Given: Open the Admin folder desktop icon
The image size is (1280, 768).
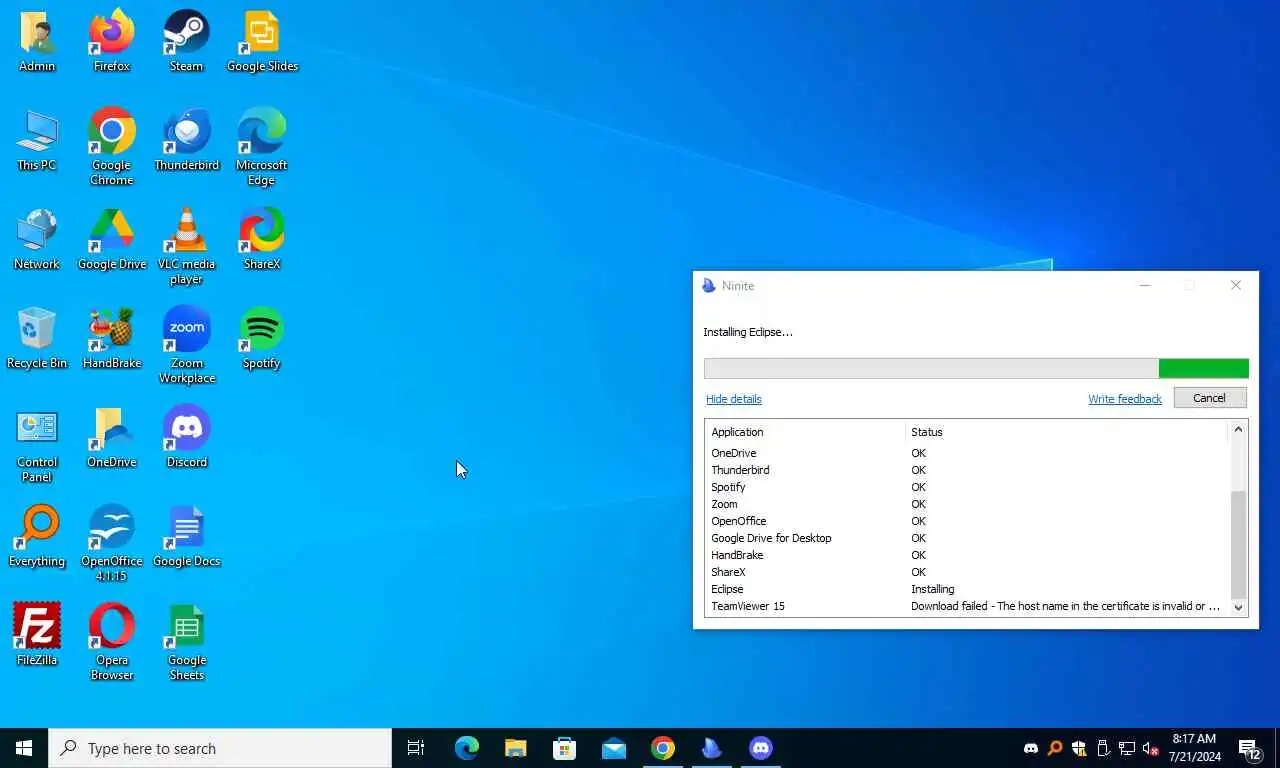Looking at the screenshot, I should (37, 42).
